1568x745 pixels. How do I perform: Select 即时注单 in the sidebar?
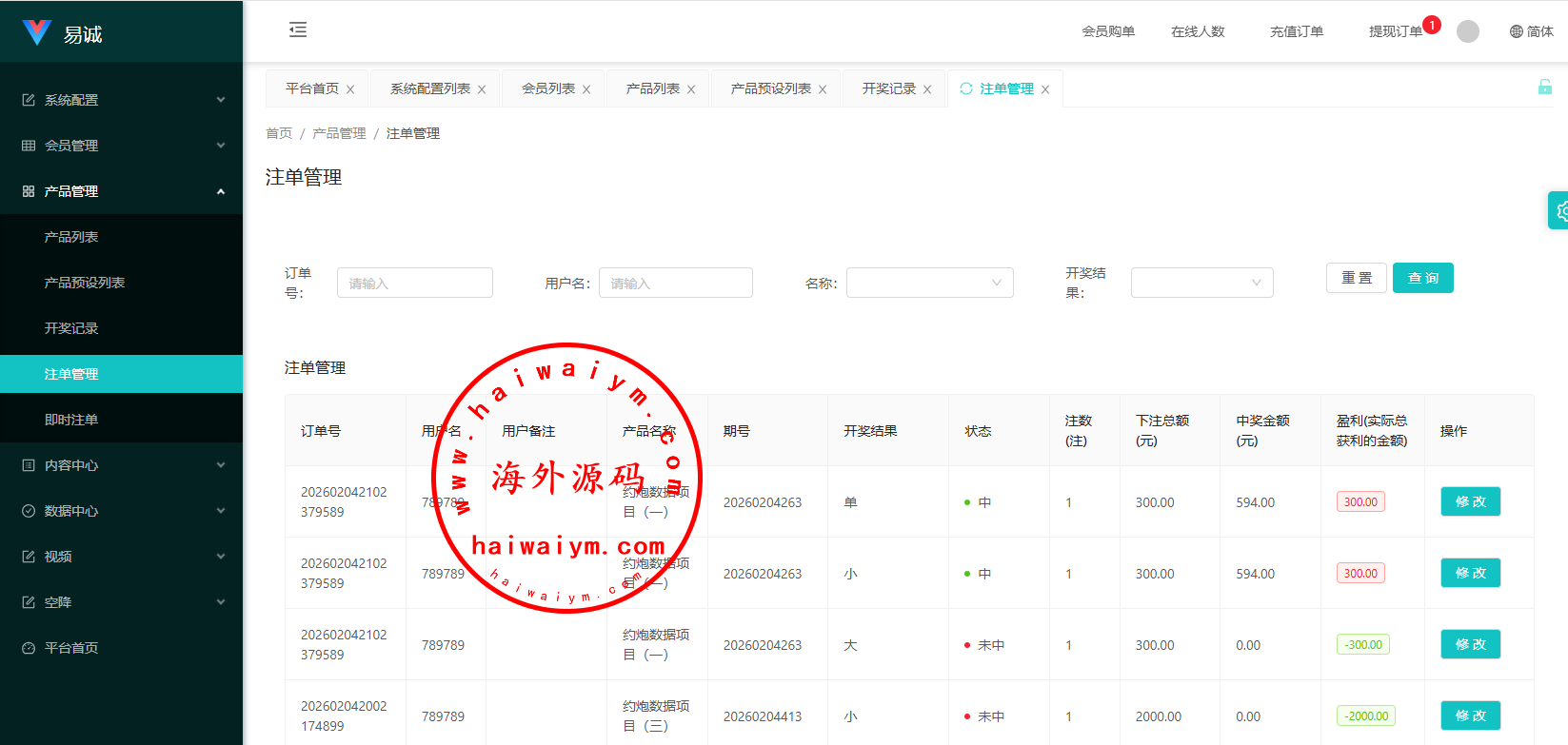[x=71, y=420]
